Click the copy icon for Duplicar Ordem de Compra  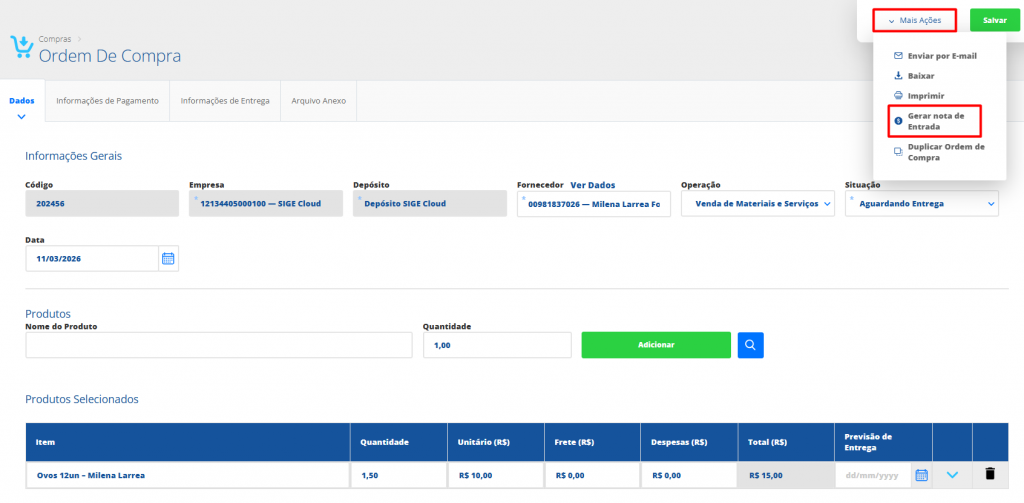(x=898, y=152)
